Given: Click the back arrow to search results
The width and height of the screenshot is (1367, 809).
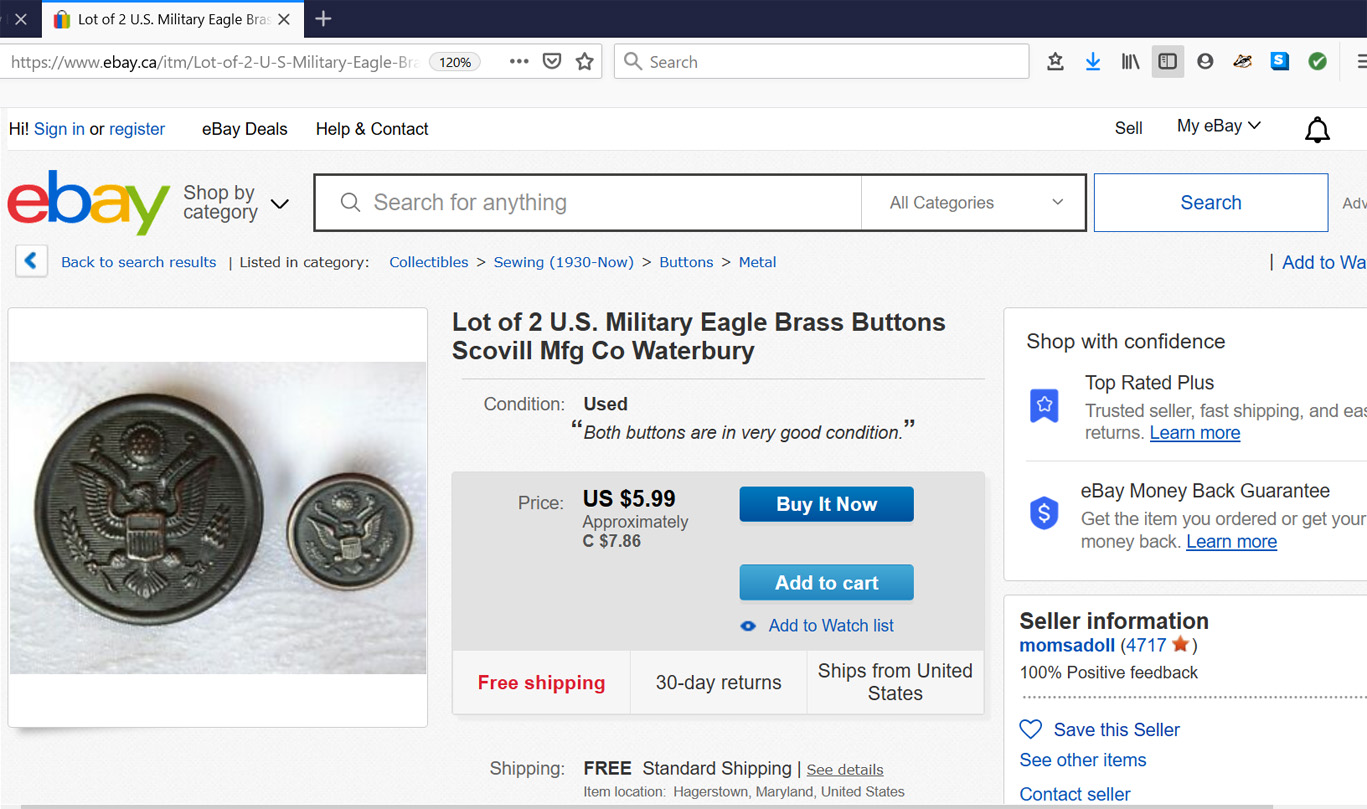Looking at the screenshot, I should (x=31, y=262).
